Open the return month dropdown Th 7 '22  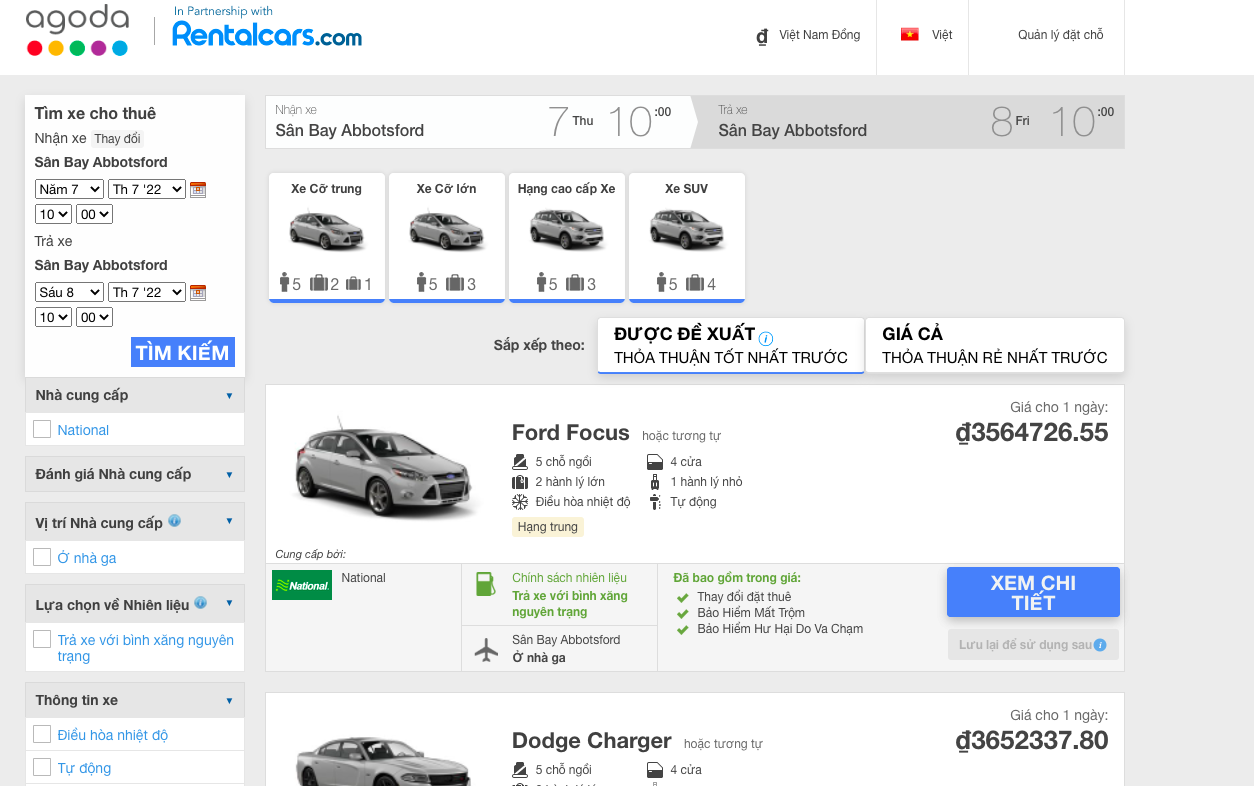[147, 292]
